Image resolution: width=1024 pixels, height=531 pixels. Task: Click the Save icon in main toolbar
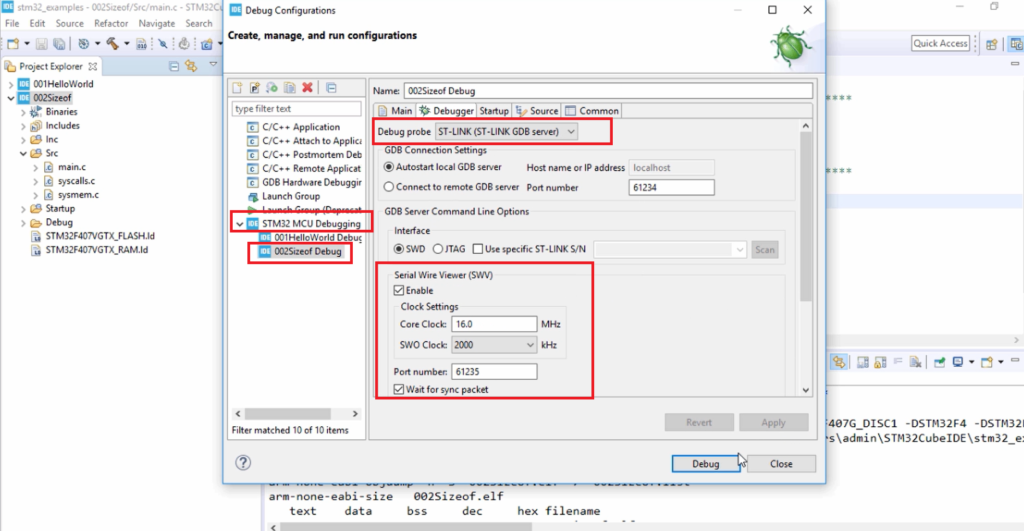point(42,44)
